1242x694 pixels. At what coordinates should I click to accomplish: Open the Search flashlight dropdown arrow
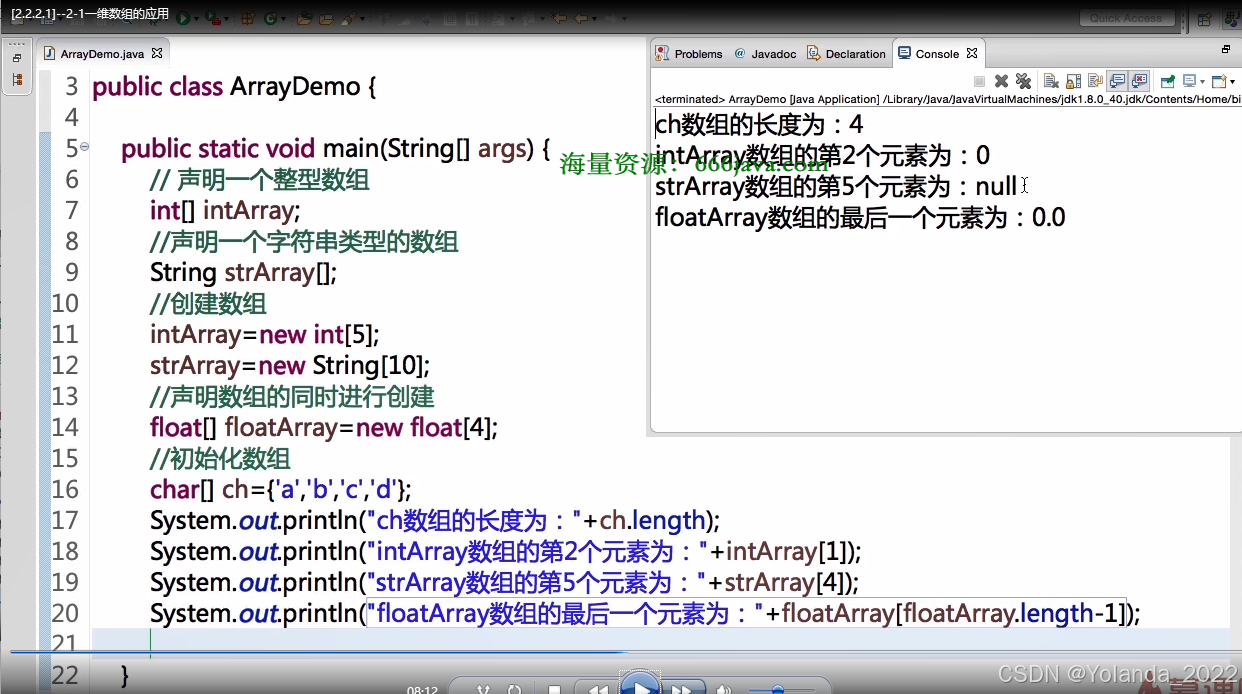point(362,19)
